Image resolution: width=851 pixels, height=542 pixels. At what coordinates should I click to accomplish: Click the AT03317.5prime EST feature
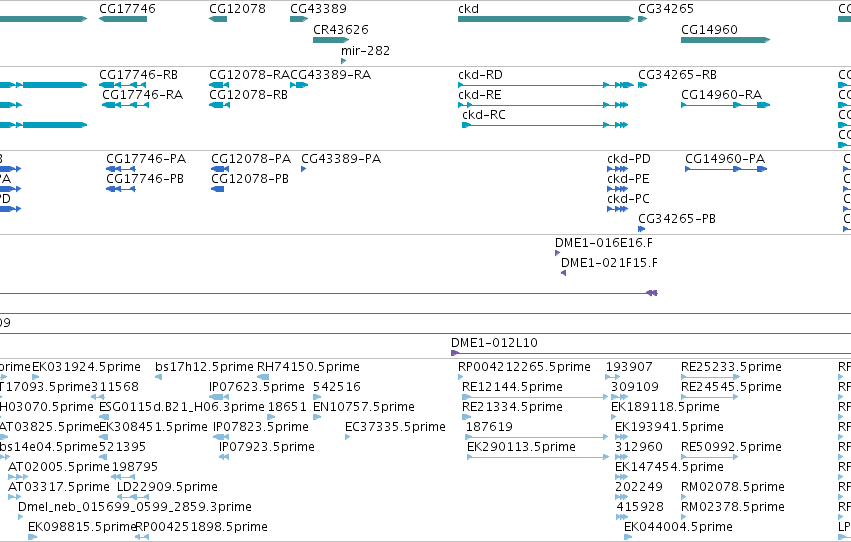click(14, 497)
